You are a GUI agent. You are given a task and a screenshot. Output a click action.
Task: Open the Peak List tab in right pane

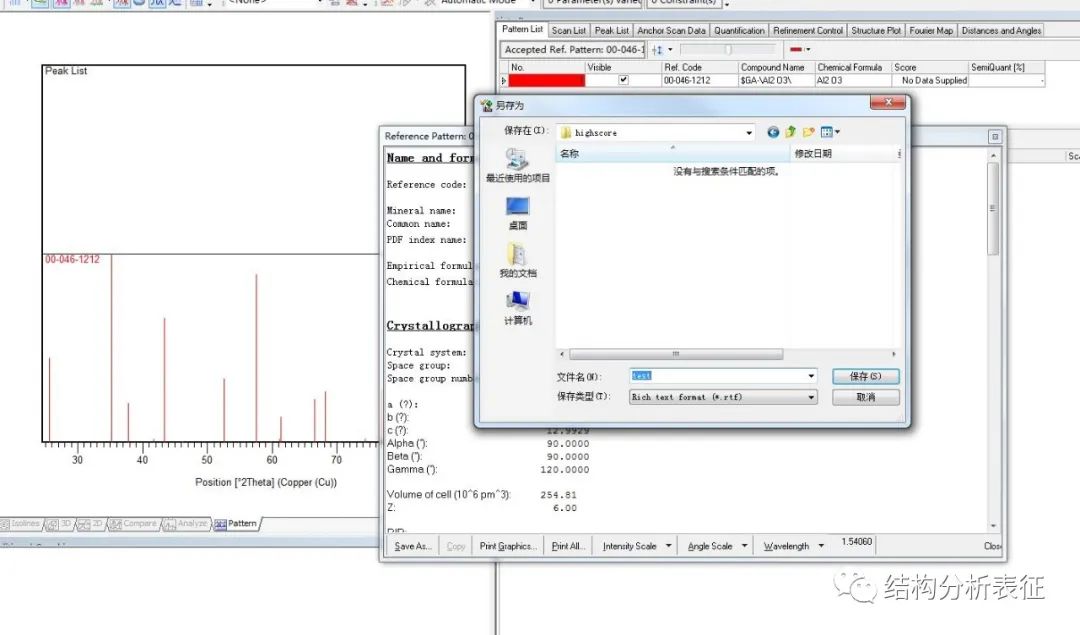[612, 30]
